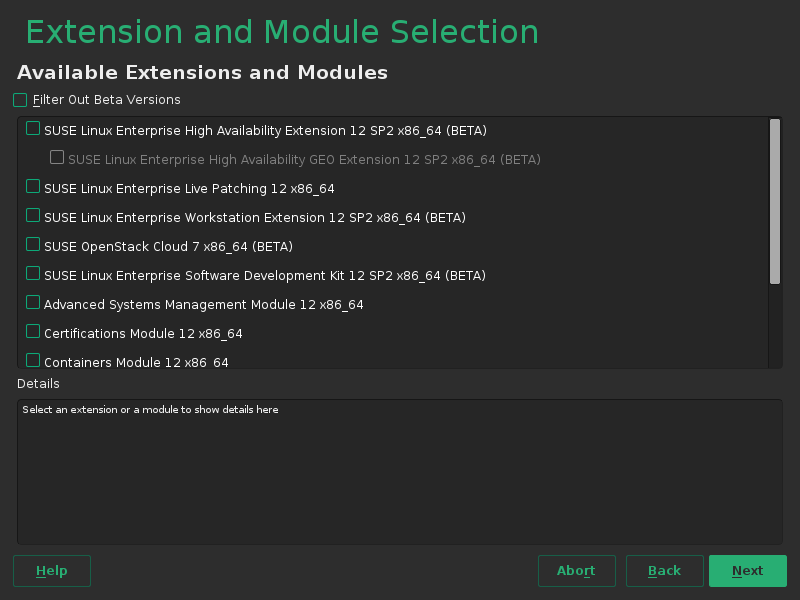
Task: Click the extensions list scrollbar thumb
Action: [x=775, y=200]
